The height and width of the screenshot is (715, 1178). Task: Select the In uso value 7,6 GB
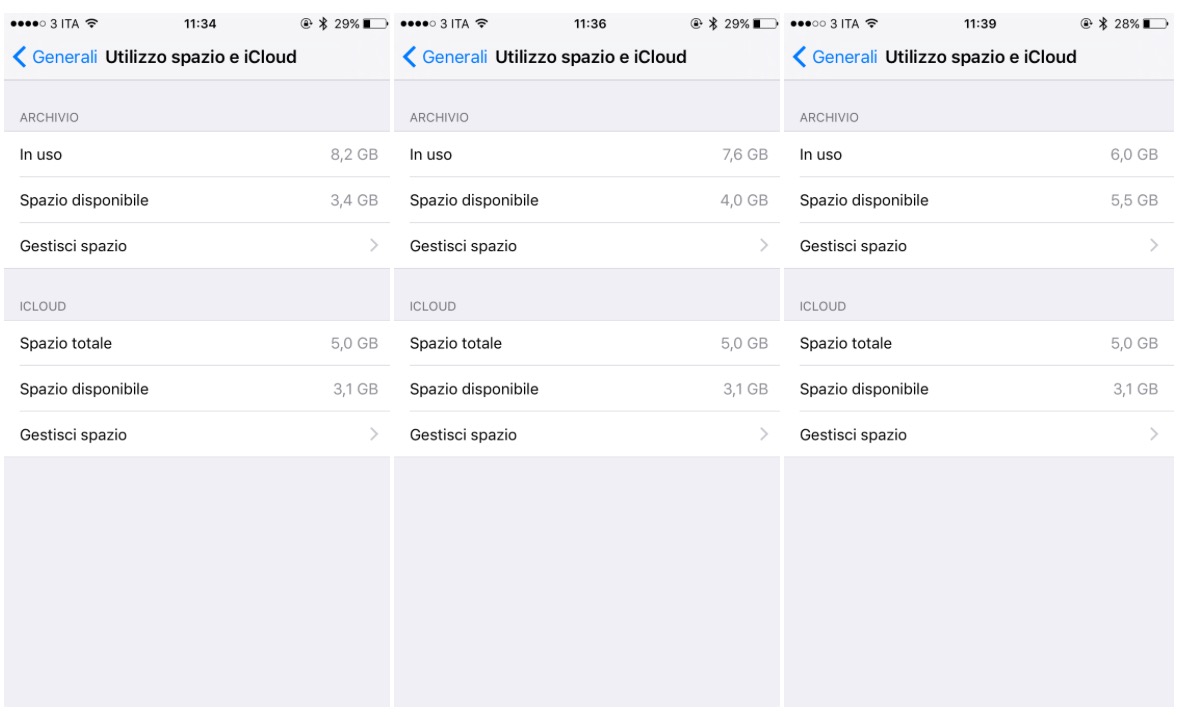coord(745,155)
